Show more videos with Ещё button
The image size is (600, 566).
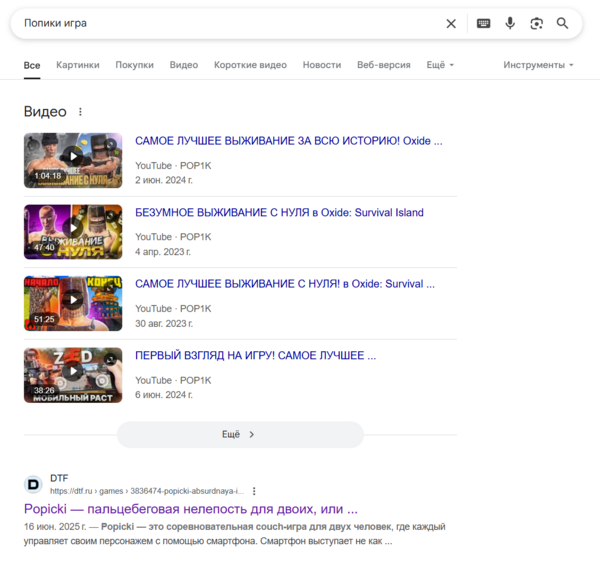(x=240, y=435)
